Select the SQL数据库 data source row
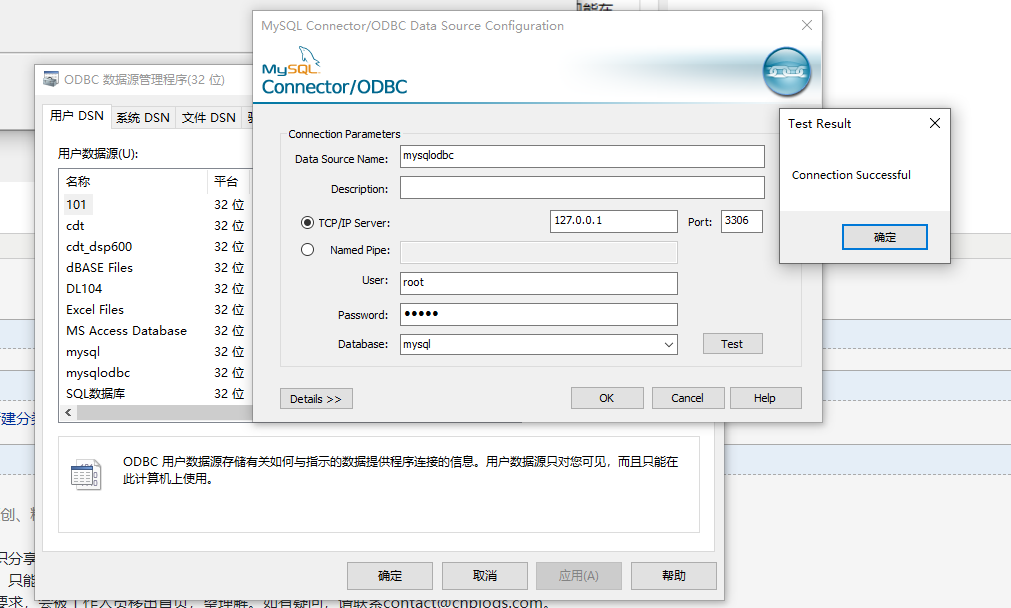 tap(155, 393)
